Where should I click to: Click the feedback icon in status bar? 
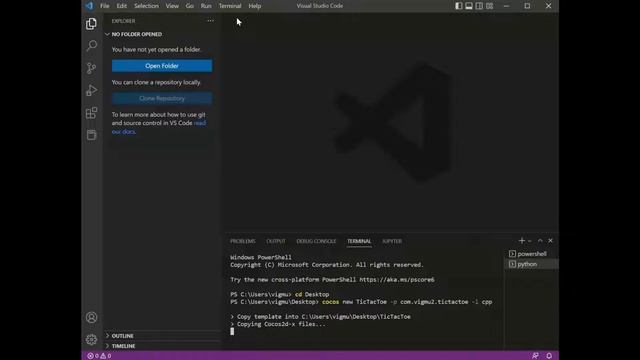tap(535, 356)
